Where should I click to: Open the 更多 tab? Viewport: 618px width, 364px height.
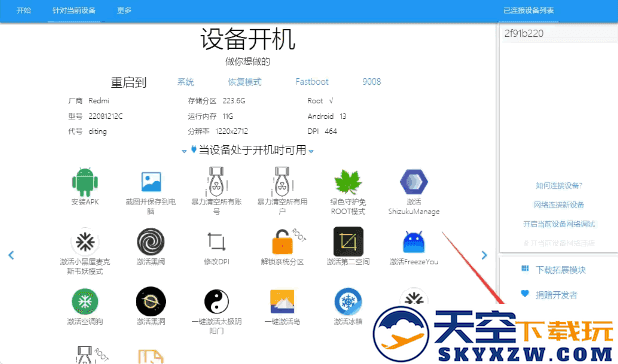pyautogui.click(x=124, y=10)
